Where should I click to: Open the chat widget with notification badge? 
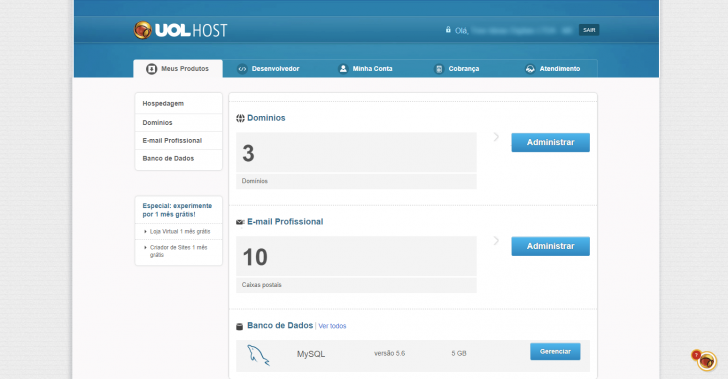click(706, 360)
